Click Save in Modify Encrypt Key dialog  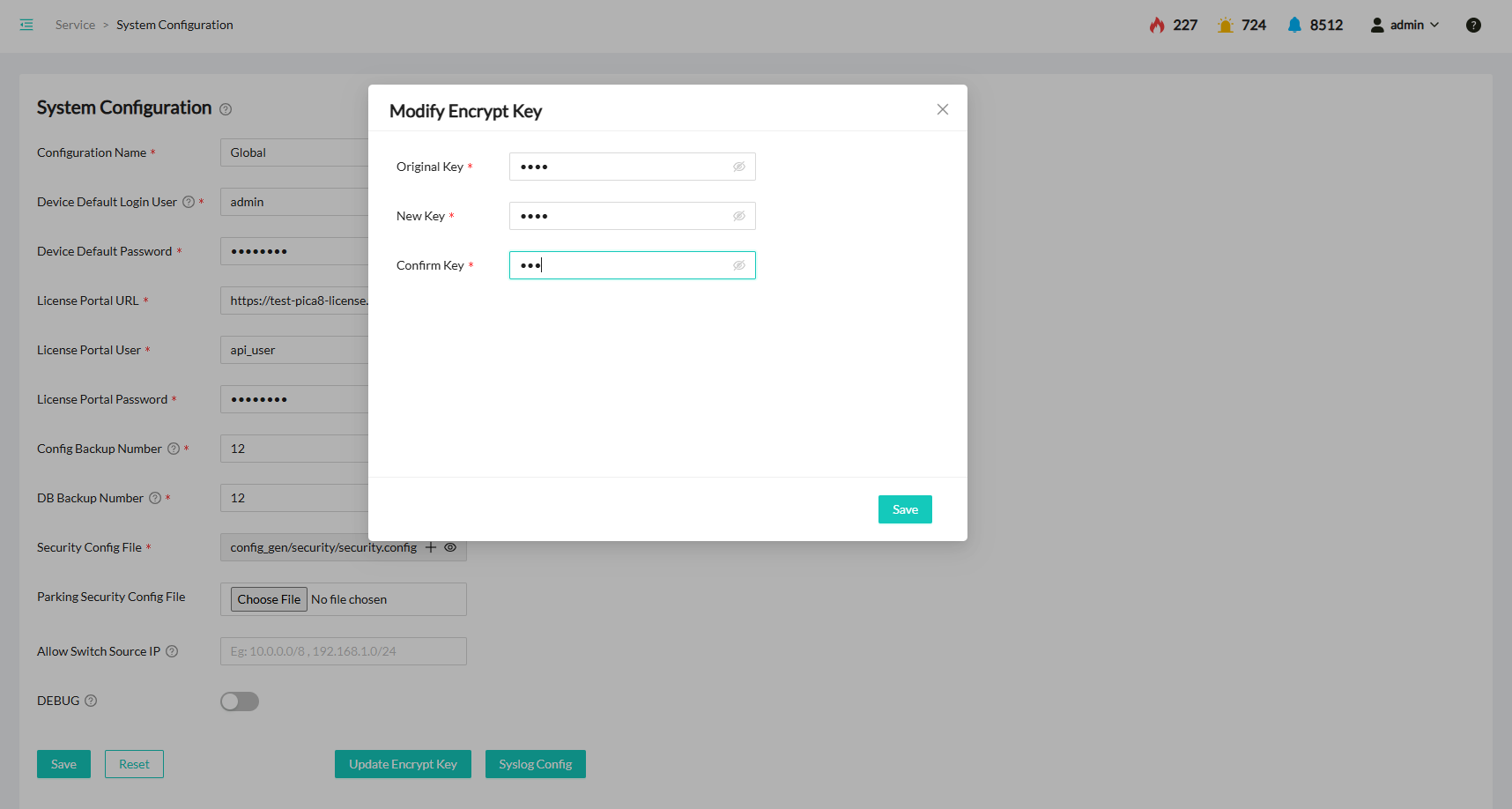click(905, 509)
